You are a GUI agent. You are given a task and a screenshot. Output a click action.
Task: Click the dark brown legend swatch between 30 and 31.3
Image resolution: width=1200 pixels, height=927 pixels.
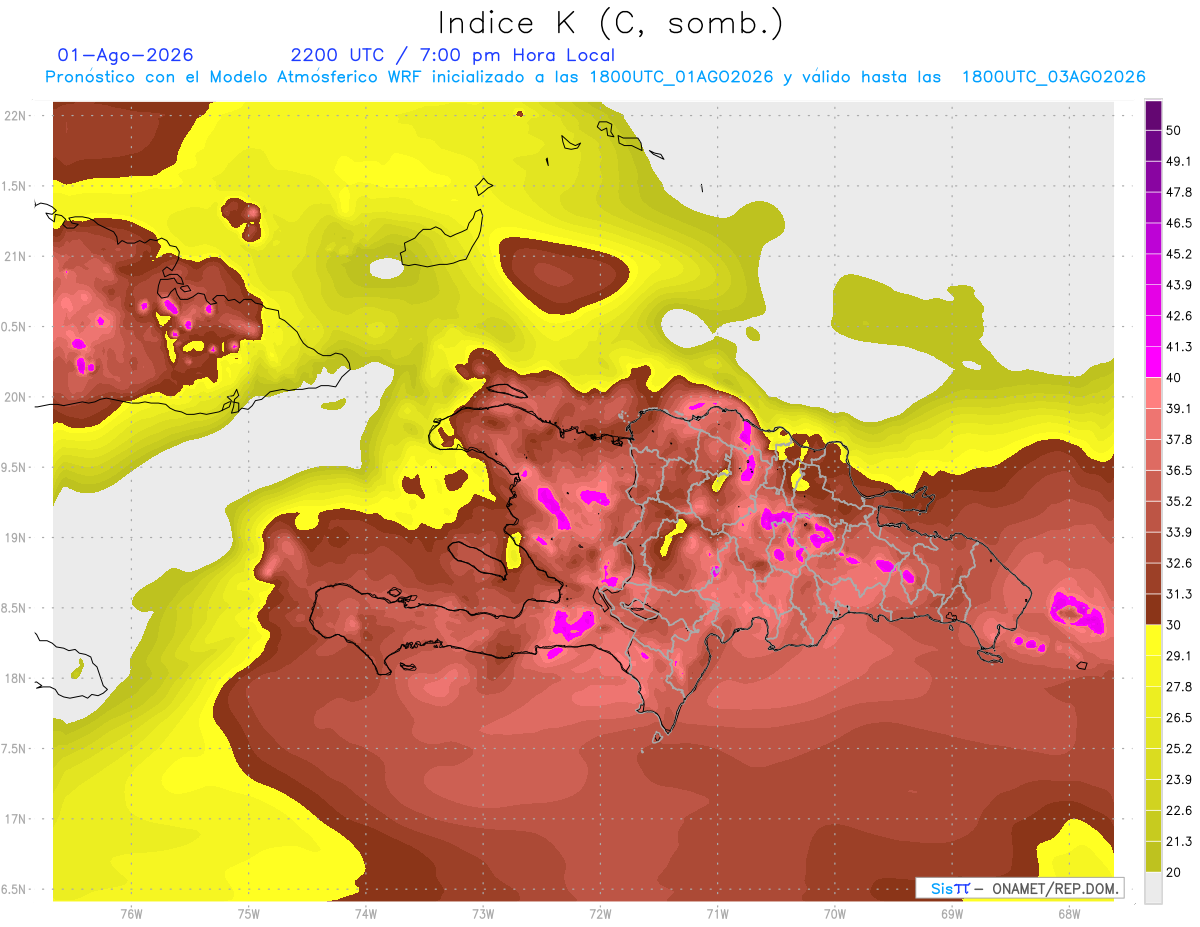[1153, 609]
